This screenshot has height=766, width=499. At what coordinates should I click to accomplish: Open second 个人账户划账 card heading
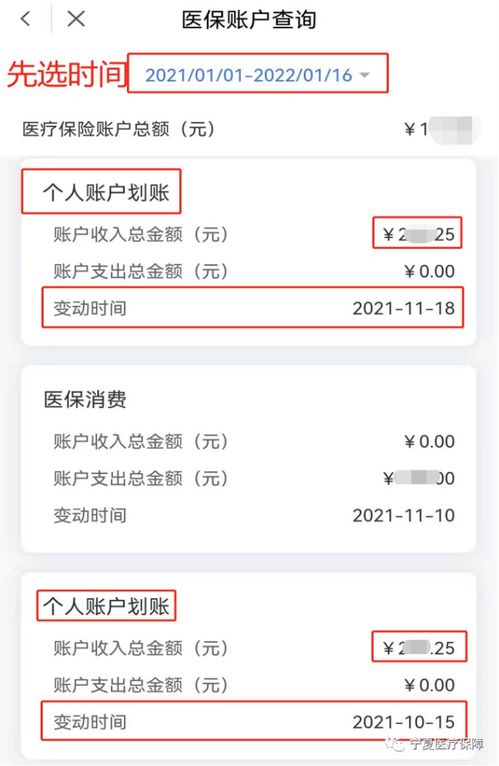pyautogui.click(x=106, y=606)
